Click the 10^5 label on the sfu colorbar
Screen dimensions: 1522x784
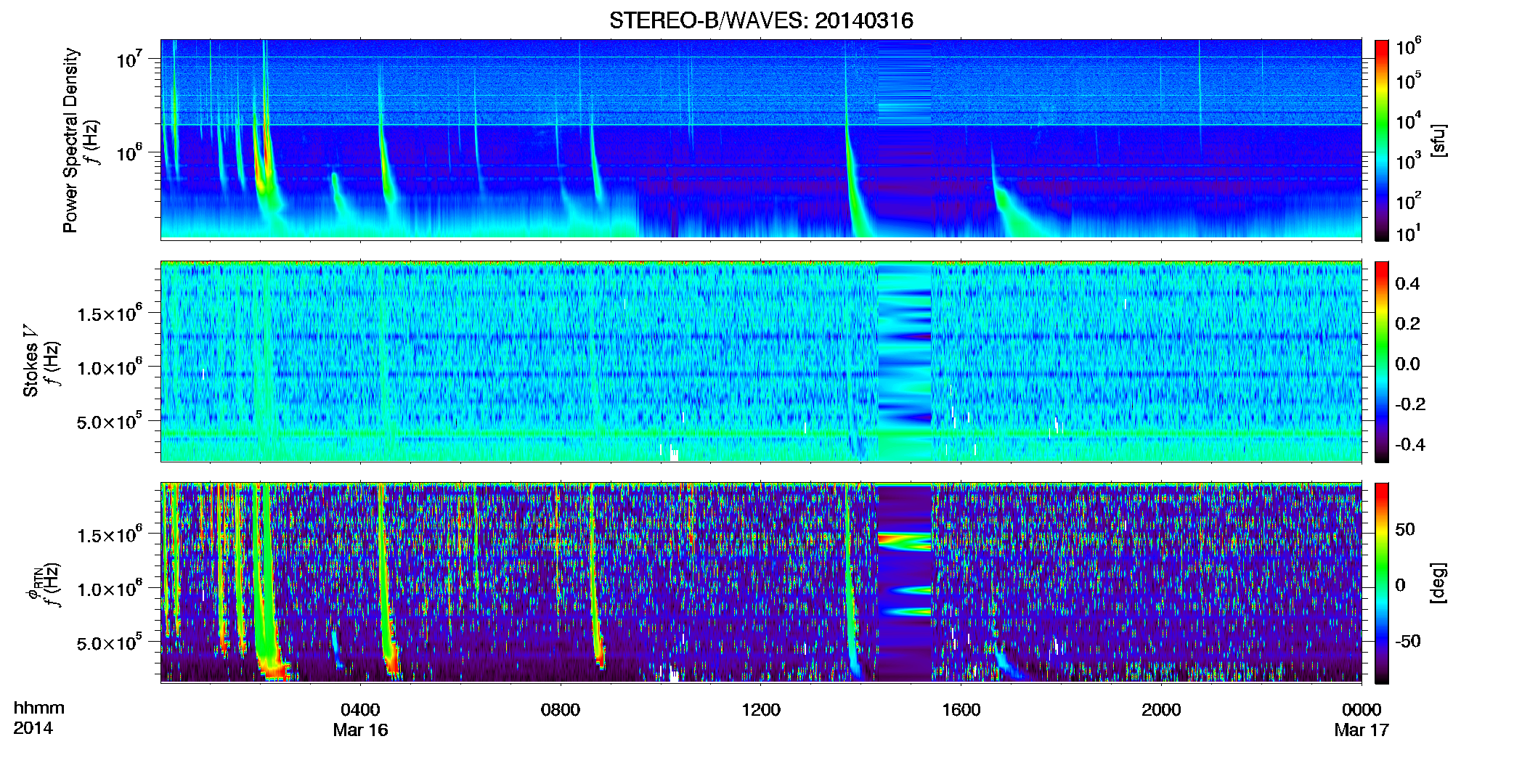tap(1408, 81)
